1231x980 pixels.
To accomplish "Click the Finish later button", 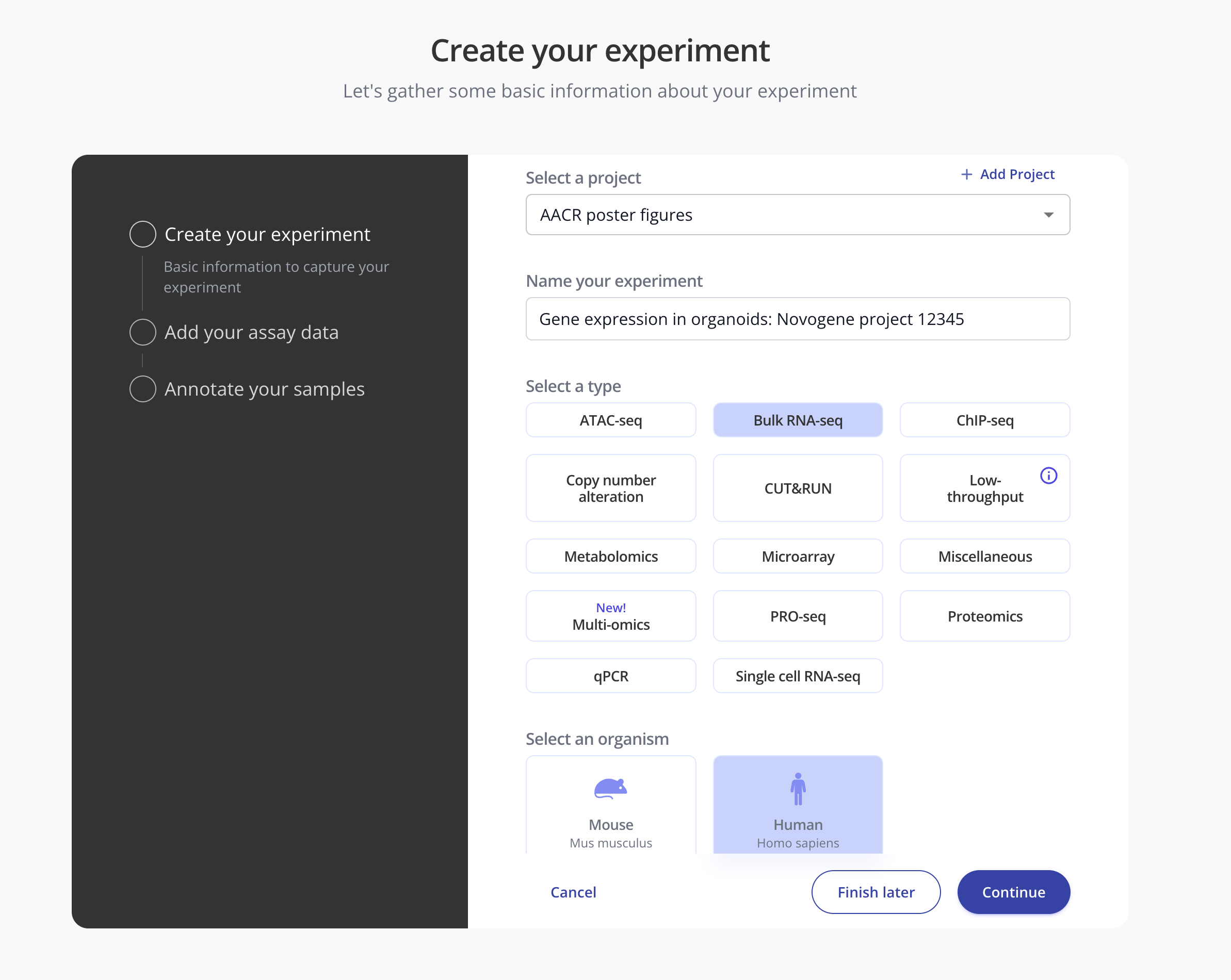I will coord(876,892).
